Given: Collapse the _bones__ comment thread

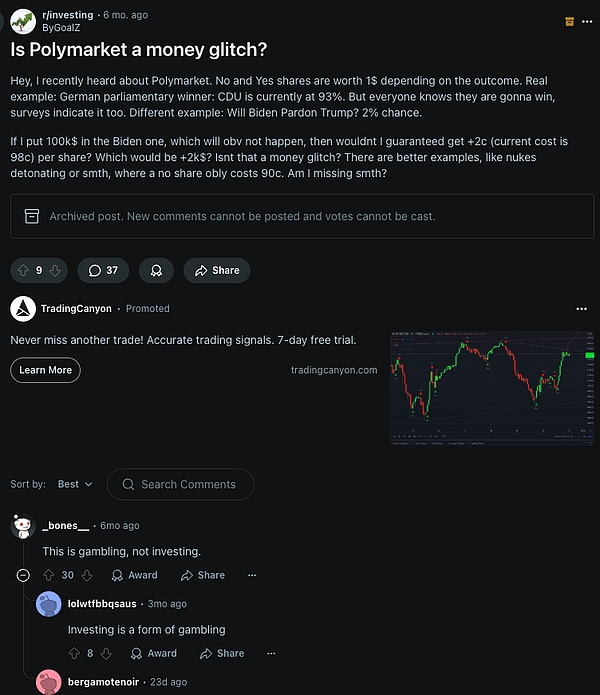Looking at the screenshot, I should tap(23, 575).
